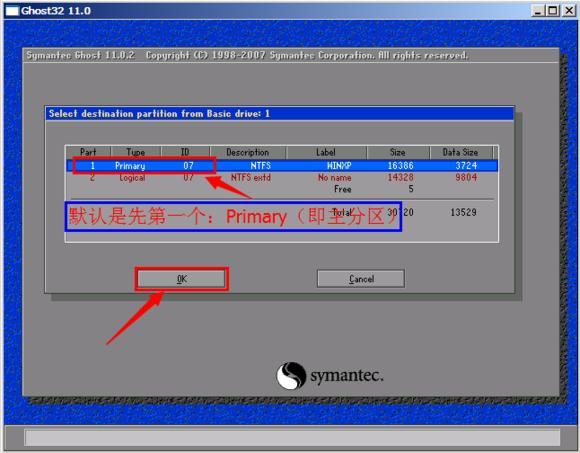Close the Ghost32 11.0 window
580x453 pixels.
[x=569, y=11]
